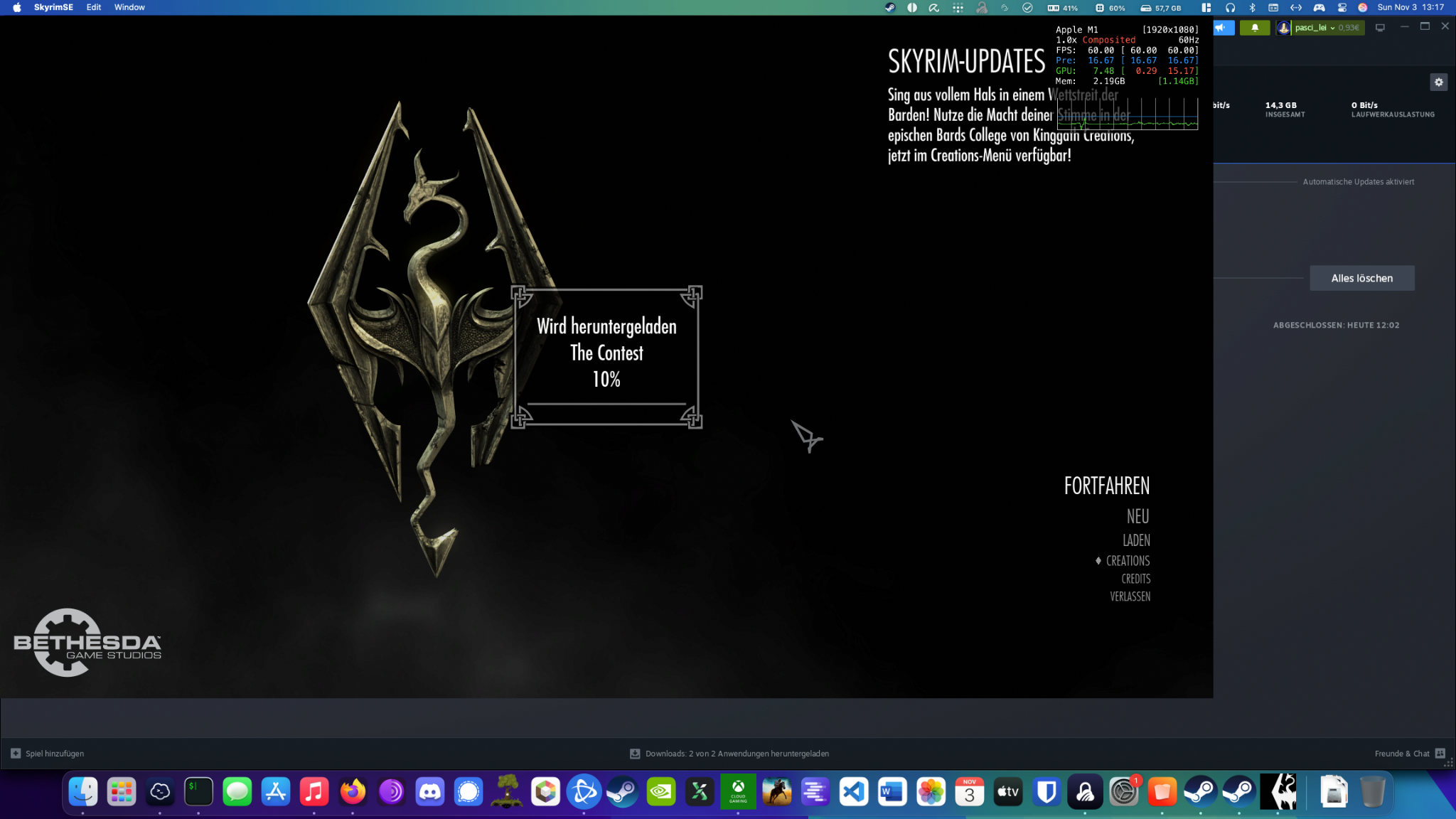Click Spiel hinzufügen in Steam
The width and height of the screenshot is (1456, 819).
48,754
